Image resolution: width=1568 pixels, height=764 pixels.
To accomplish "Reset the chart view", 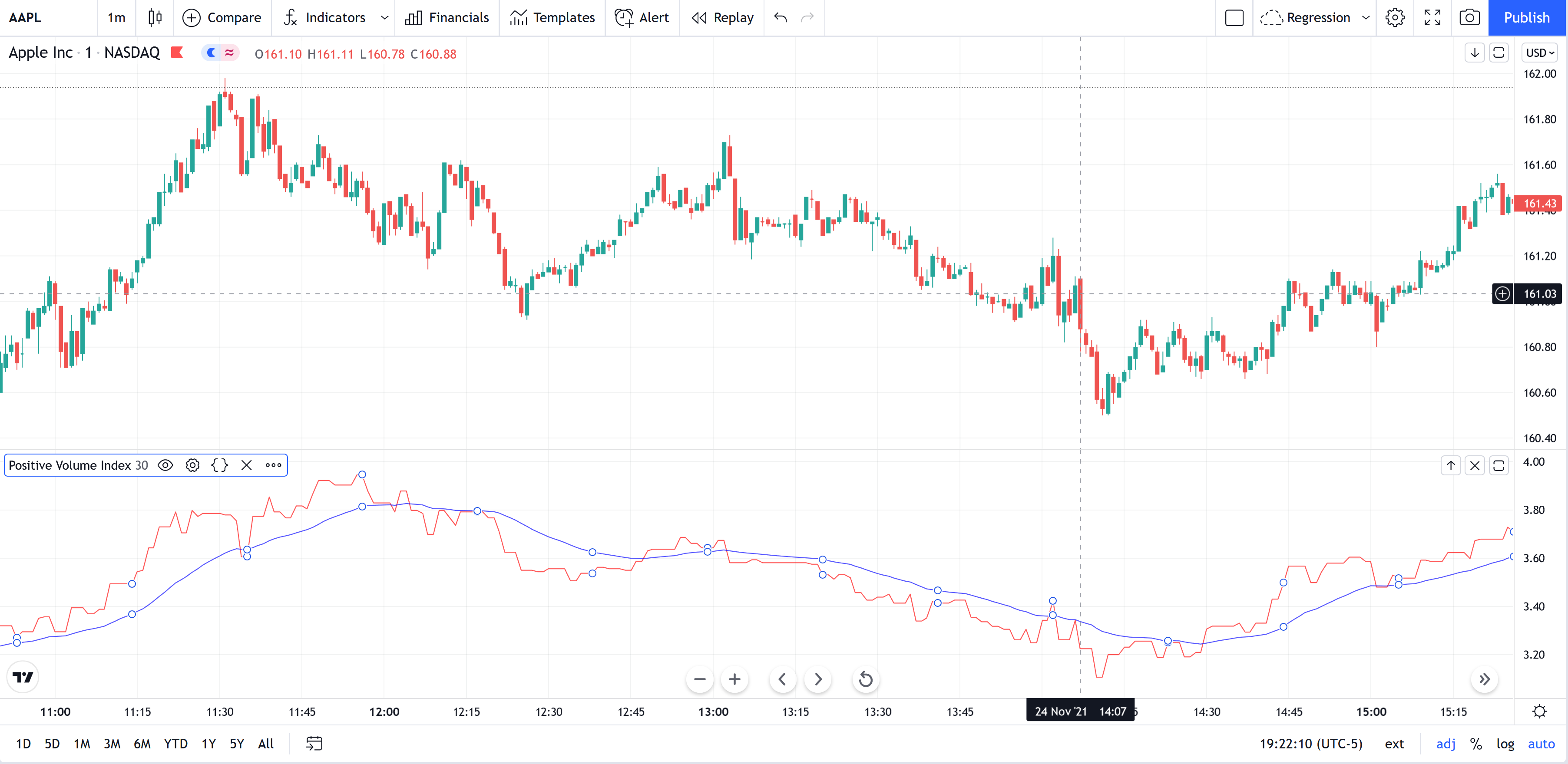I will pos(865,679).
